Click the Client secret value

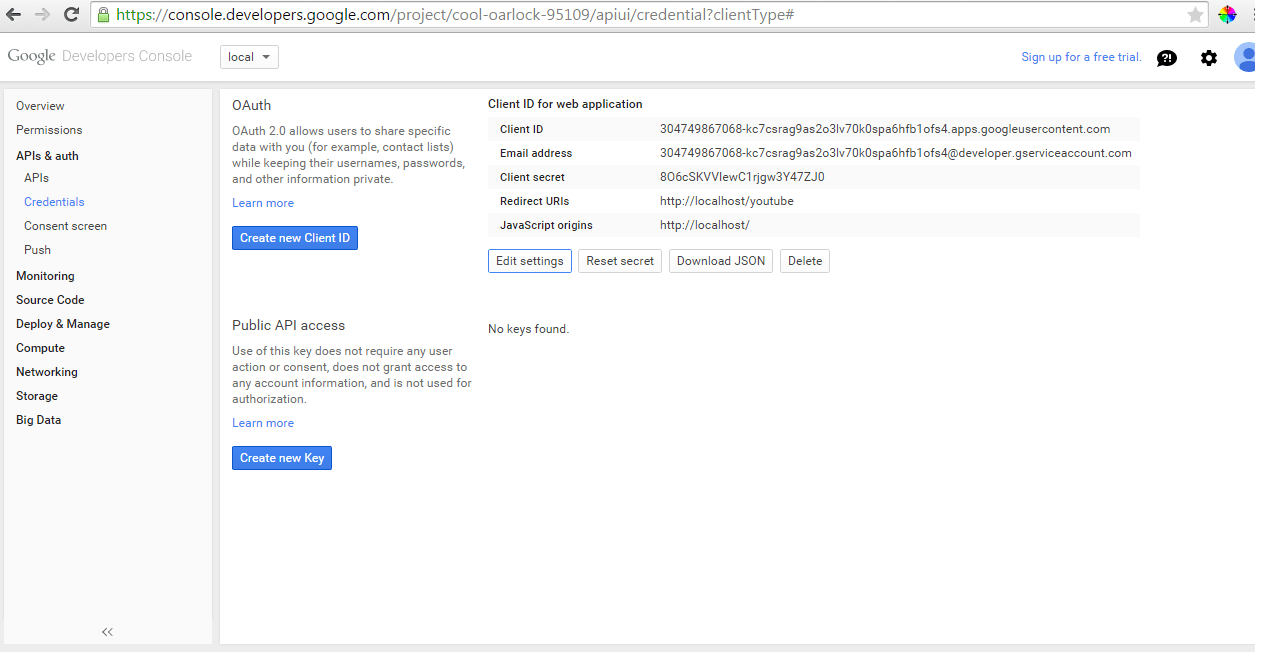pyautogui.click(x=742, y=177)
